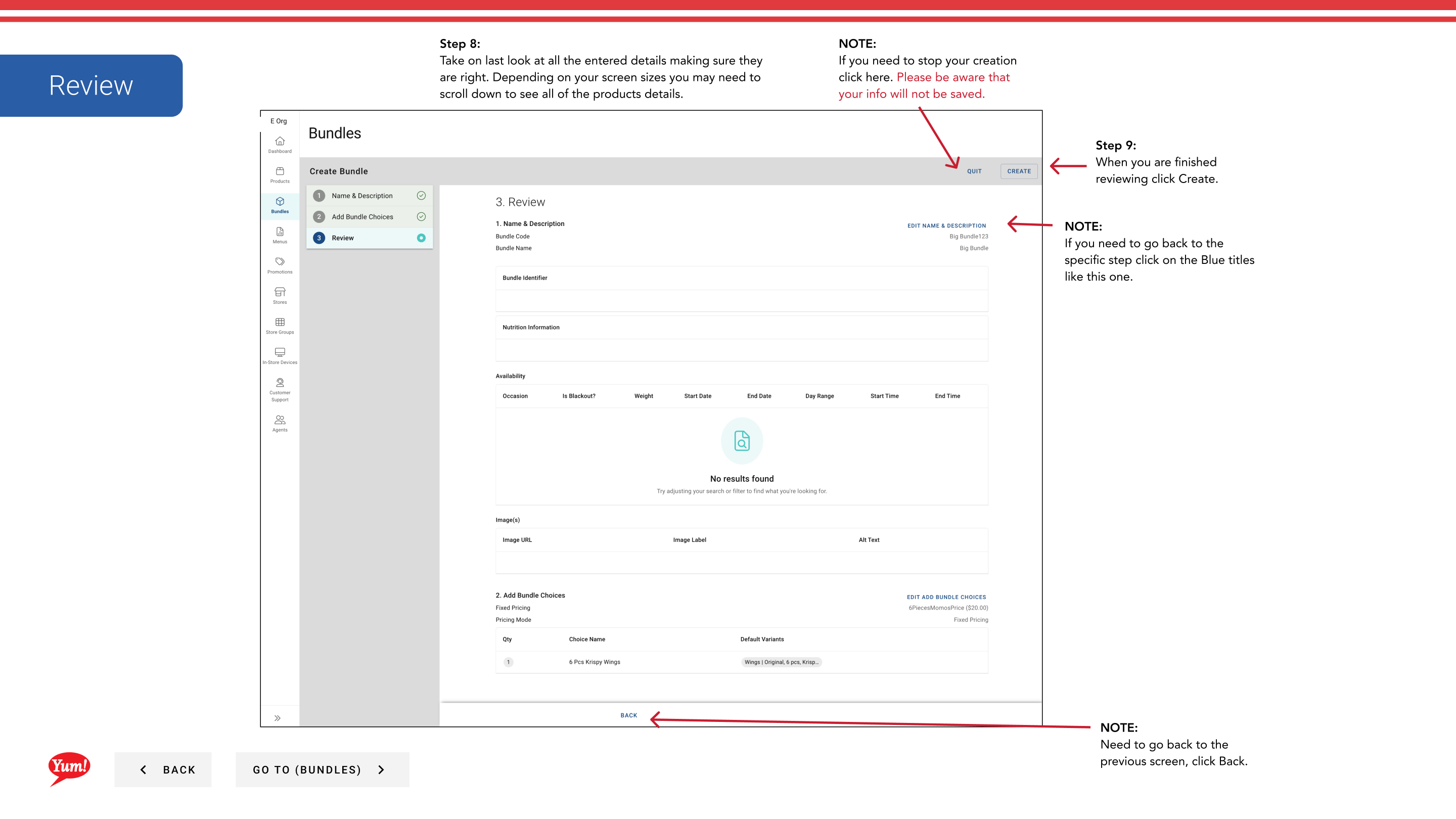Click the Edit Name & Description link
1456x819 pixels.
coord(947,225)
